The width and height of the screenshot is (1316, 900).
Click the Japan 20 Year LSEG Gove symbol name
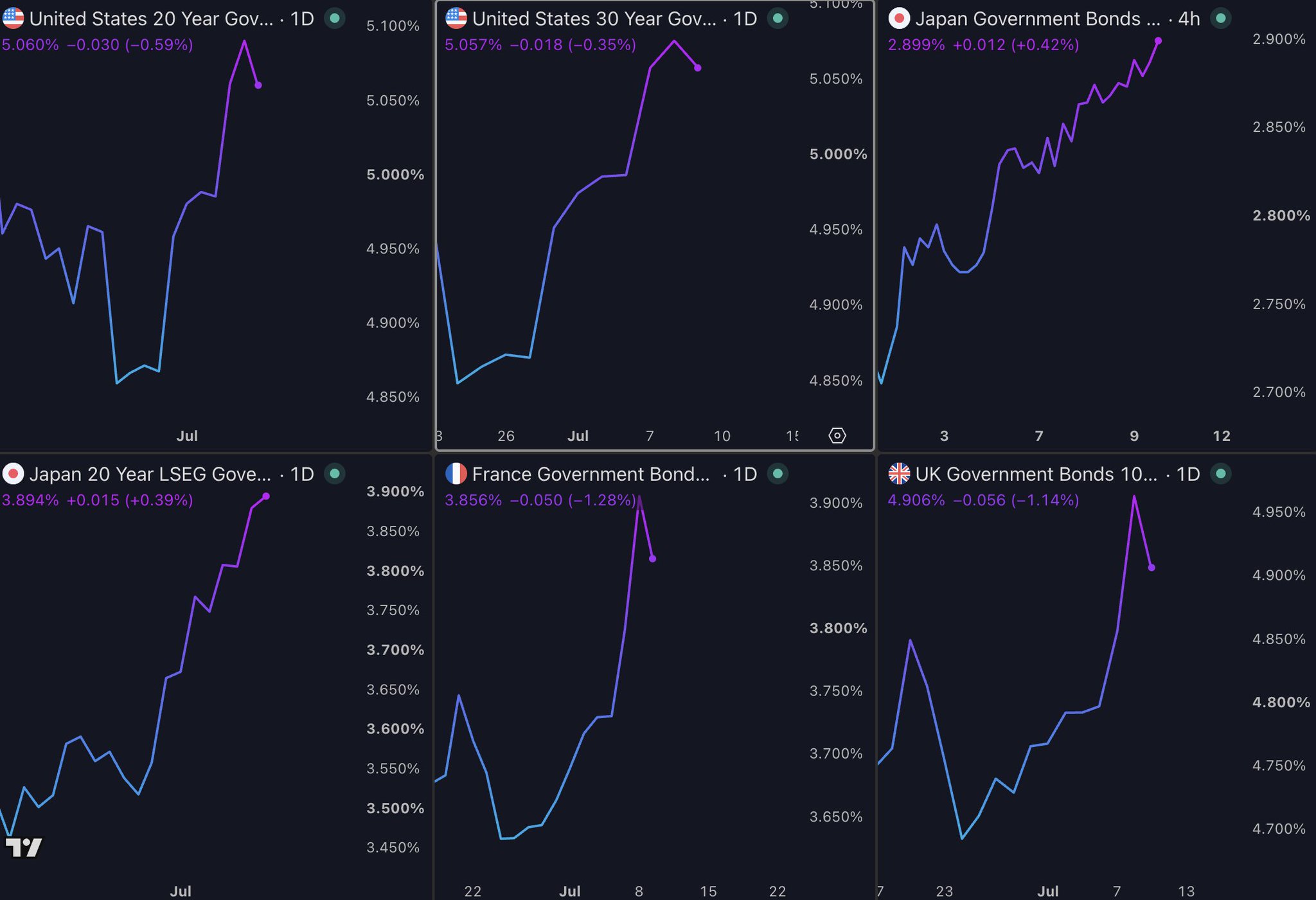(x=150, y=474)
